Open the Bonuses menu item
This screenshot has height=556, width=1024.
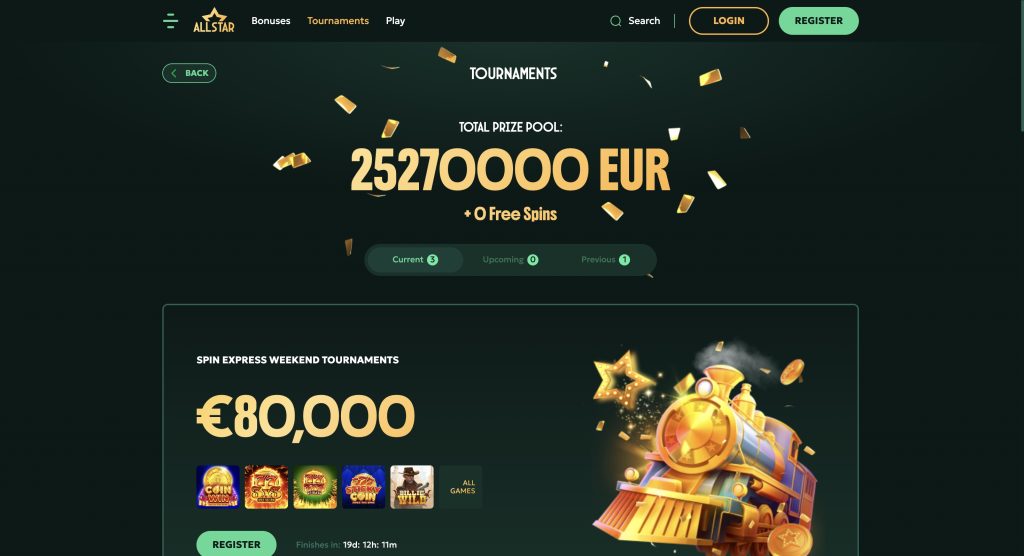[x=271, y=21]
